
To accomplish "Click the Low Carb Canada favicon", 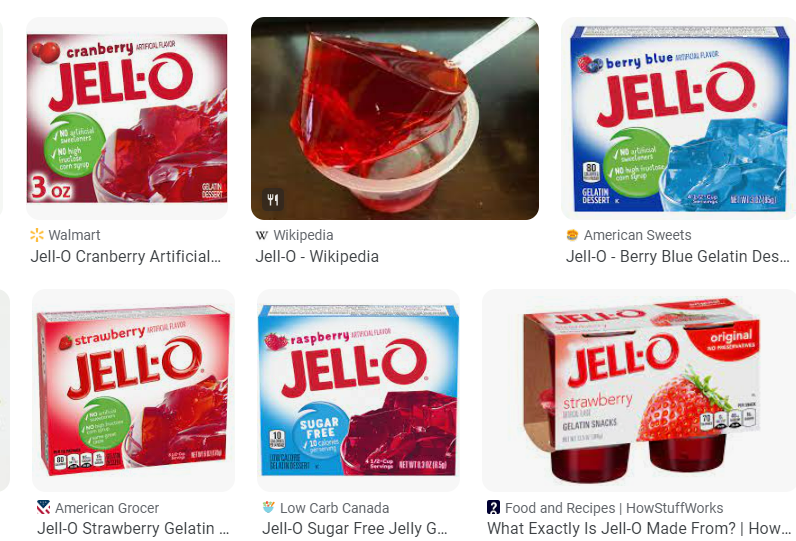I will pos(269,508).
